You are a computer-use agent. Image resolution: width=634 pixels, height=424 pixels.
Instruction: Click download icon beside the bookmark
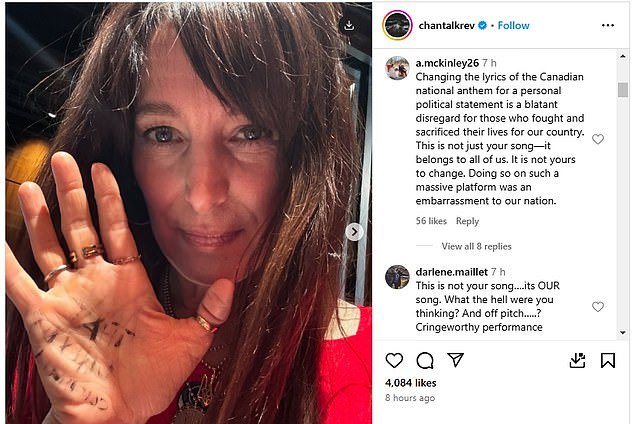click(577, 361)
